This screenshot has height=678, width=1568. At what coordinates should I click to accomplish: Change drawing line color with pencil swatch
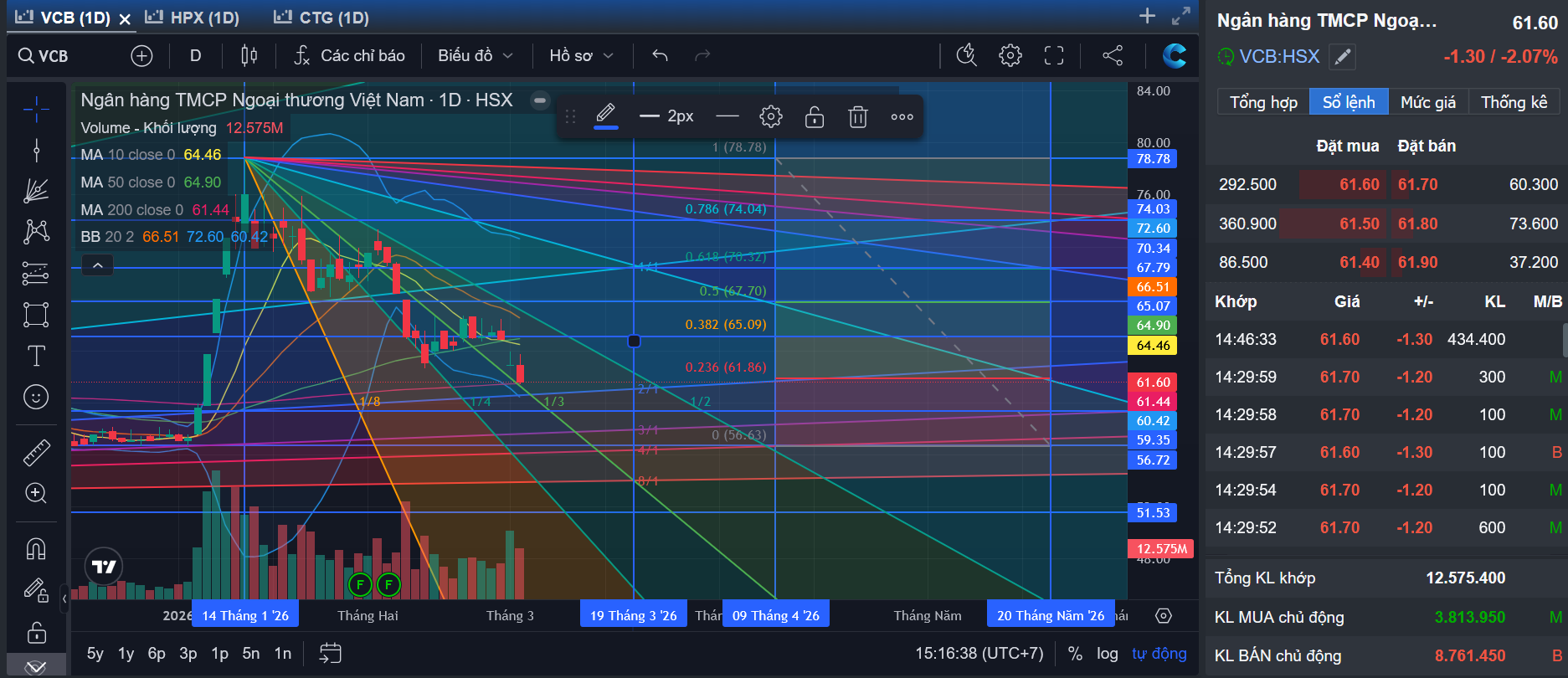click(606, 116)
